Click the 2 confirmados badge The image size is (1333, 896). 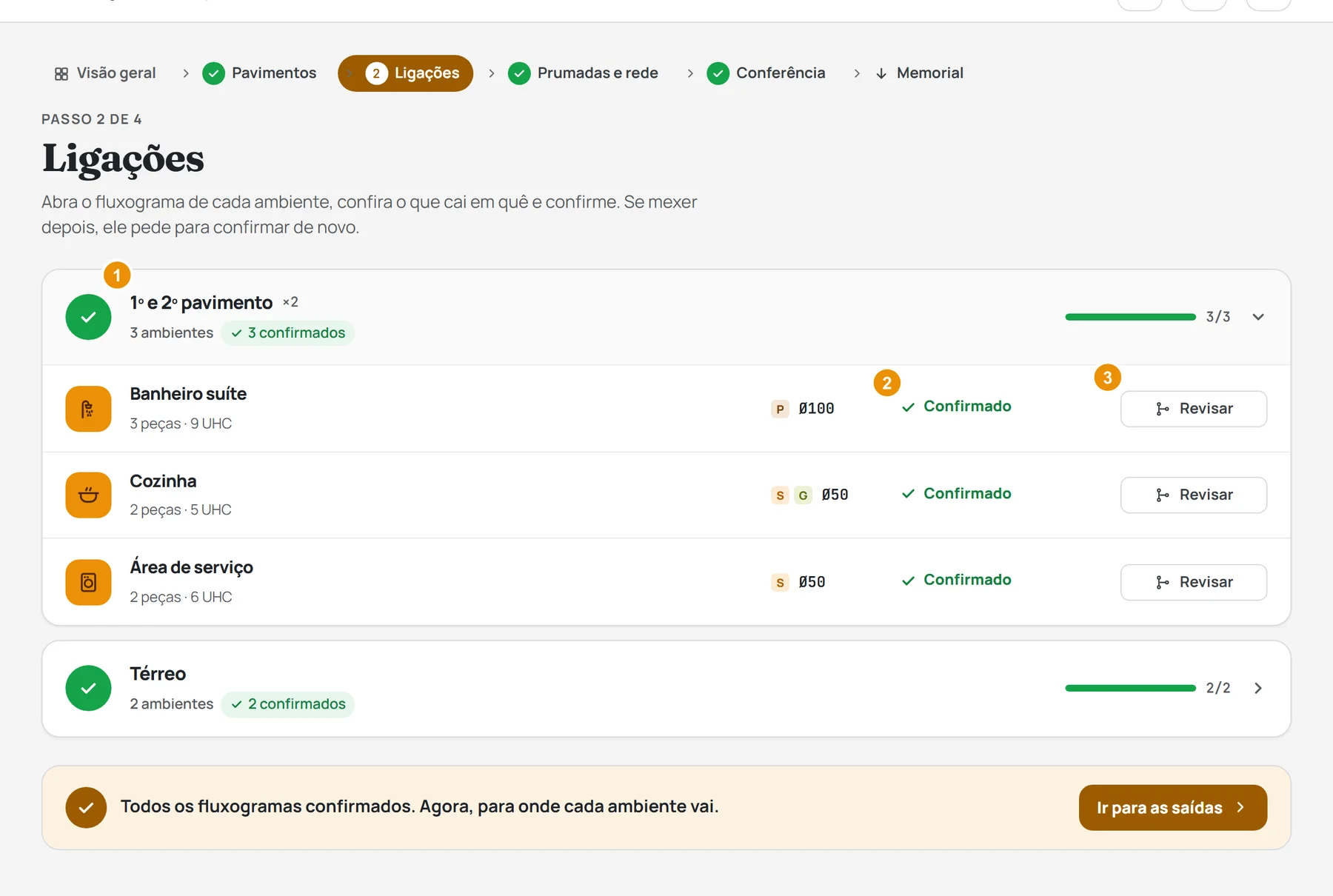pos(288,703)
